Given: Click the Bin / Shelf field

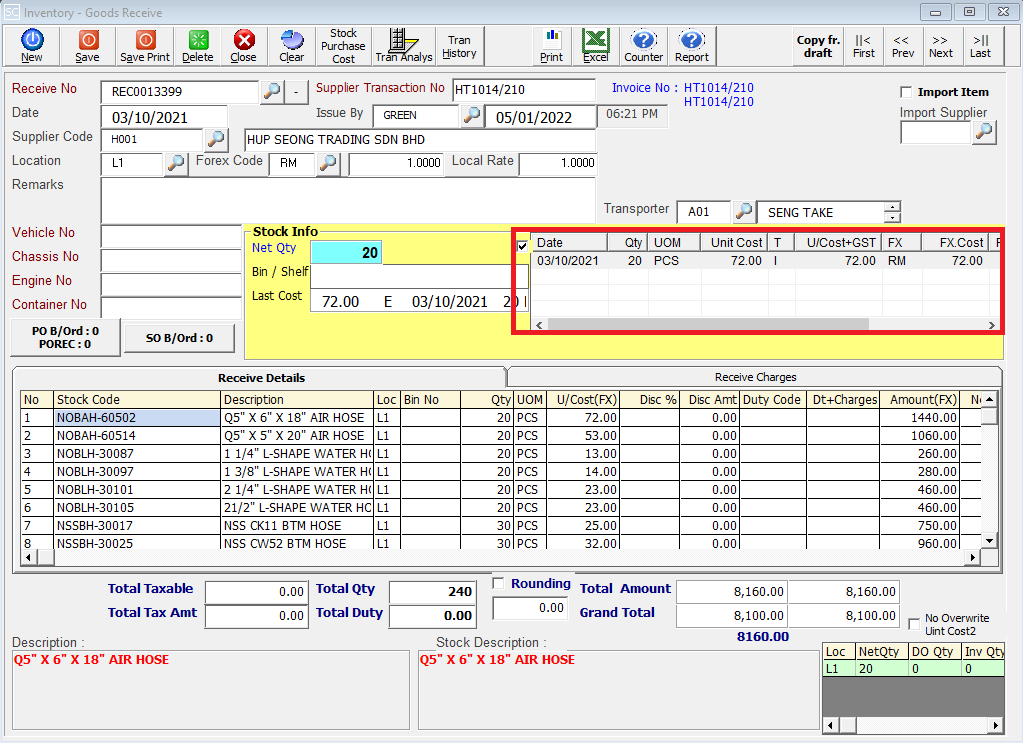Looking at the screenshot, I should tap(419, 276).
